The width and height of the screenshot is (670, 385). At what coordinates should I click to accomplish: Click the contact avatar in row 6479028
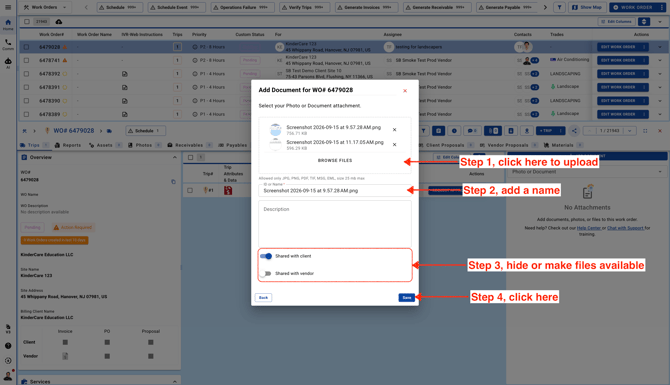[x=526, y=47]
